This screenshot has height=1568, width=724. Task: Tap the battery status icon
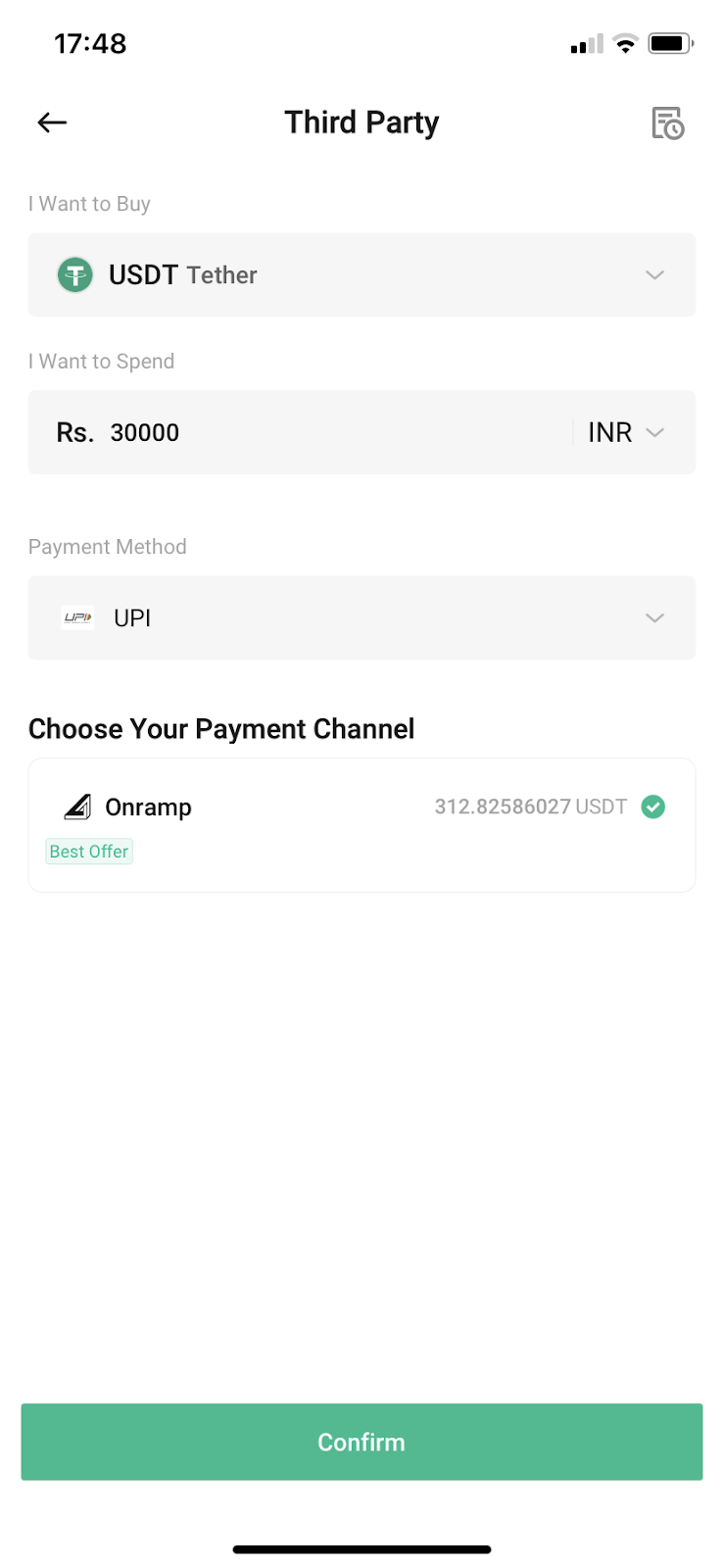coord(671,43)
